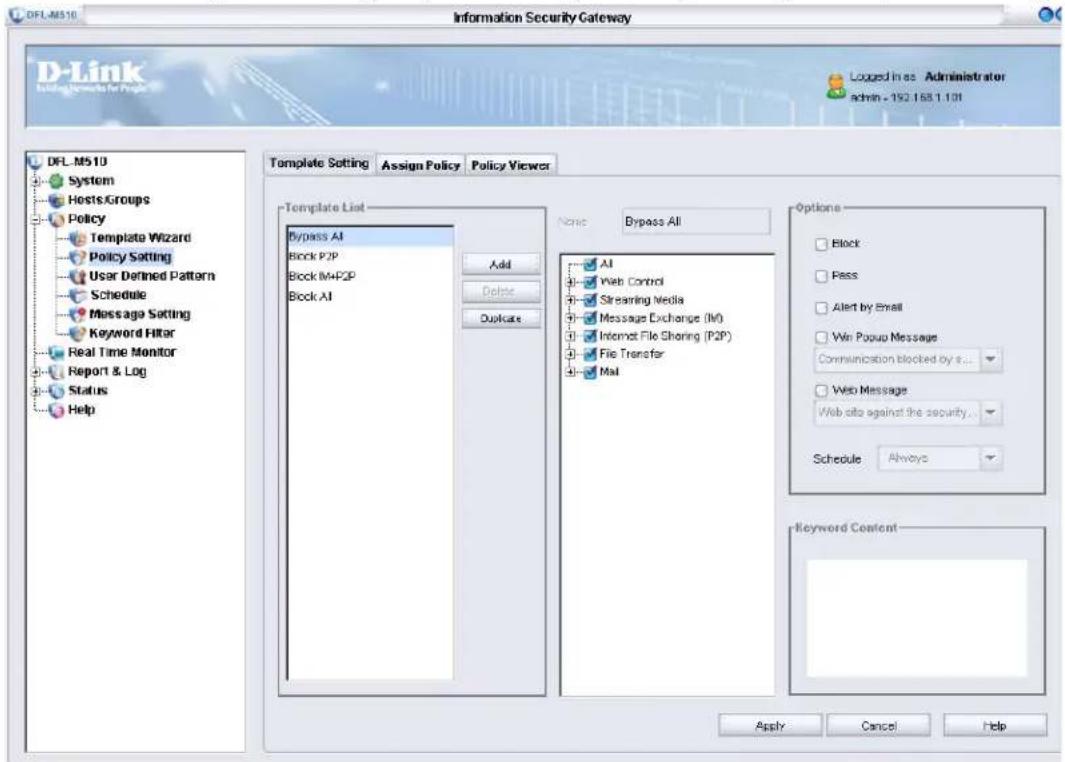This screenshot has width=1065, height=762.
Task: Toggle the All category checkbox
Action: [x=590, y=264]
